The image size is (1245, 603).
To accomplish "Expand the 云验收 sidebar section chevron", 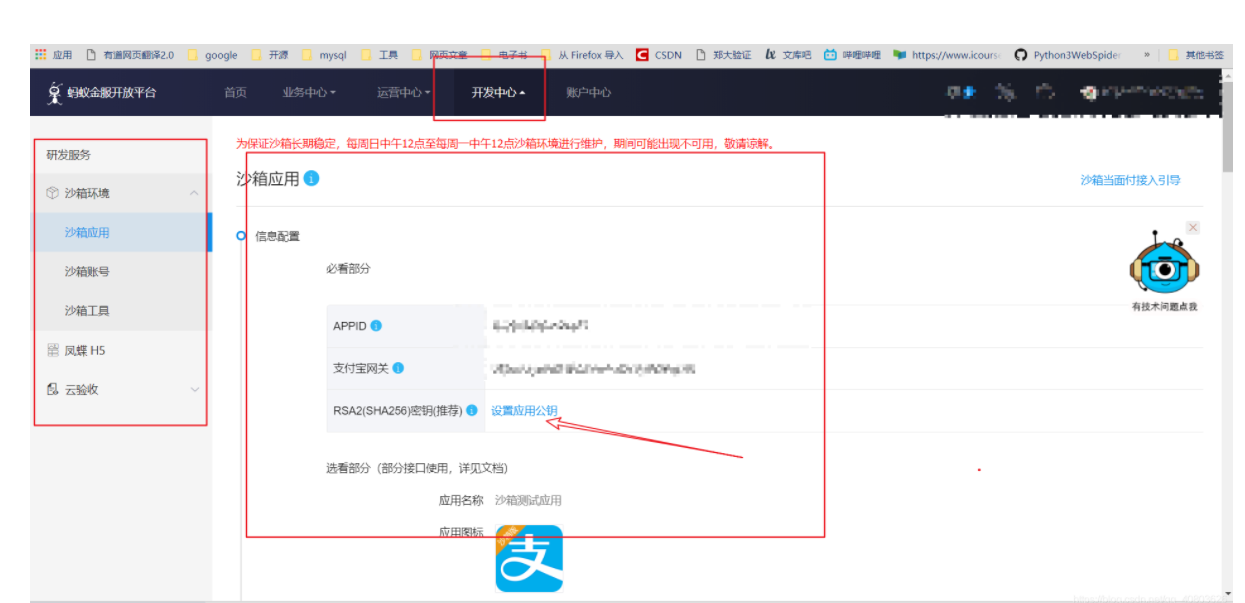I will (194, 389).
